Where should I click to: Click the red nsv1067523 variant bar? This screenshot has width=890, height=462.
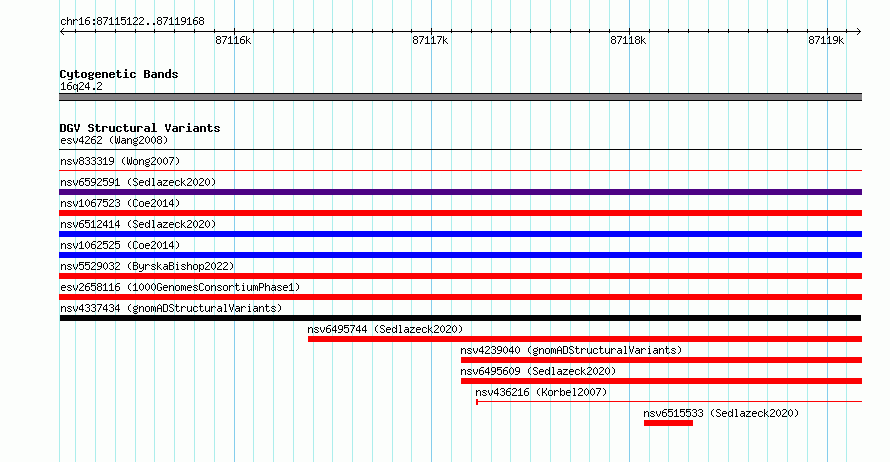tap(460, 213)
